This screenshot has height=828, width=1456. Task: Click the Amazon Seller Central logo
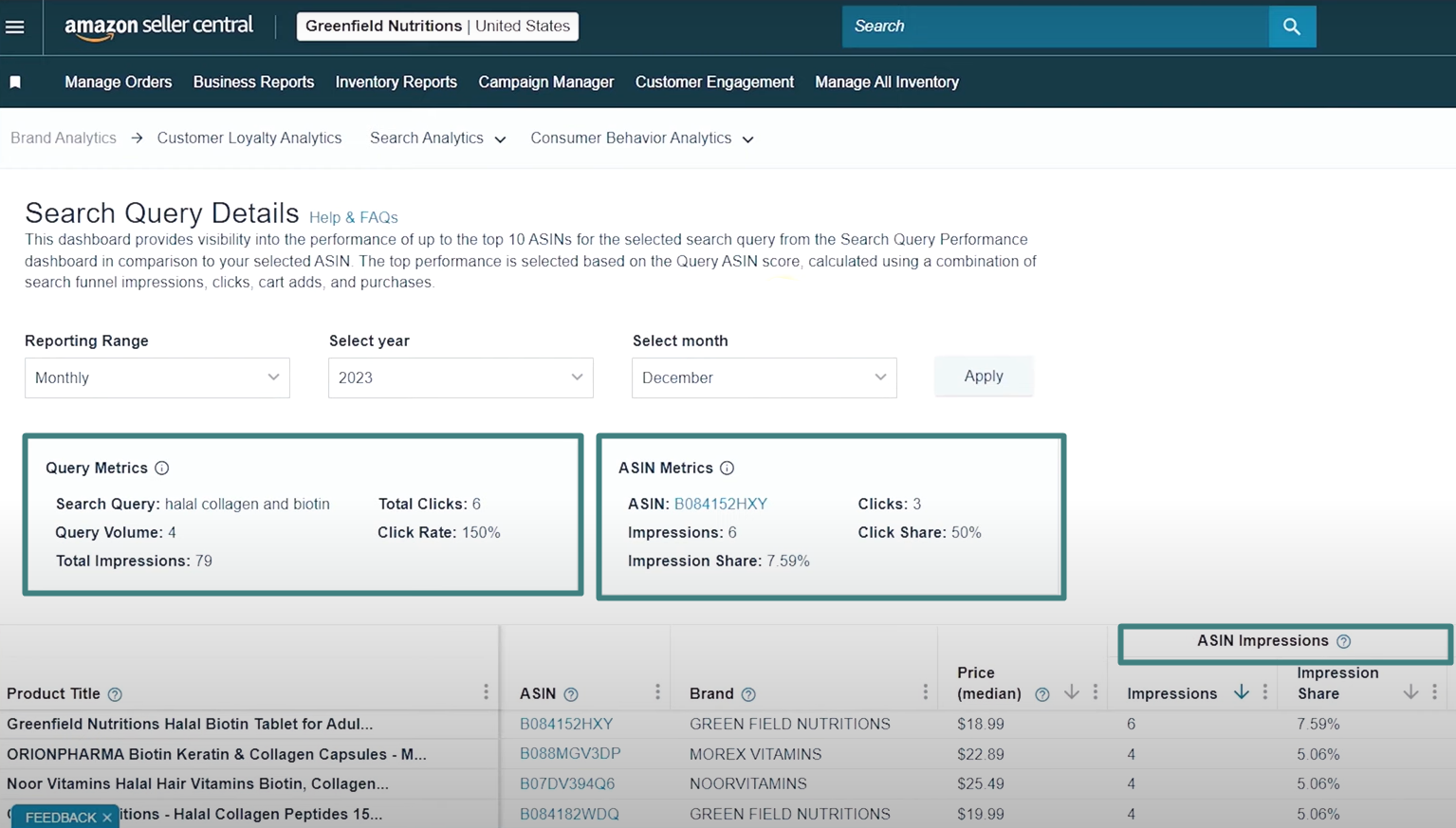[x=158, y=27]
